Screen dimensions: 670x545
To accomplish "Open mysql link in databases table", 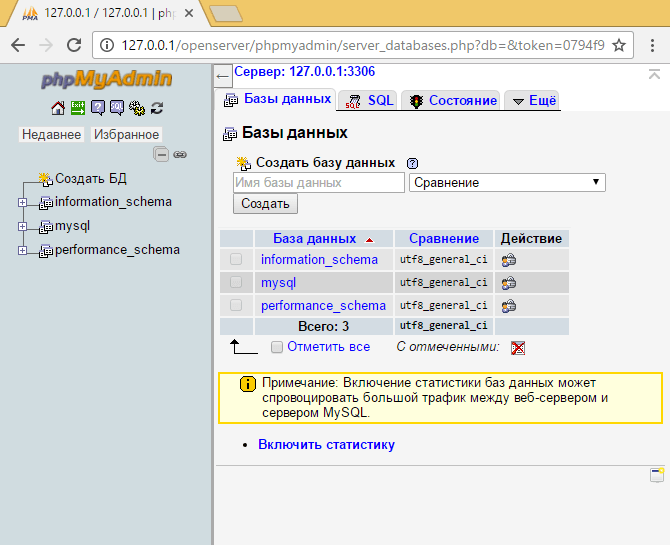I will tap(278, 283).
